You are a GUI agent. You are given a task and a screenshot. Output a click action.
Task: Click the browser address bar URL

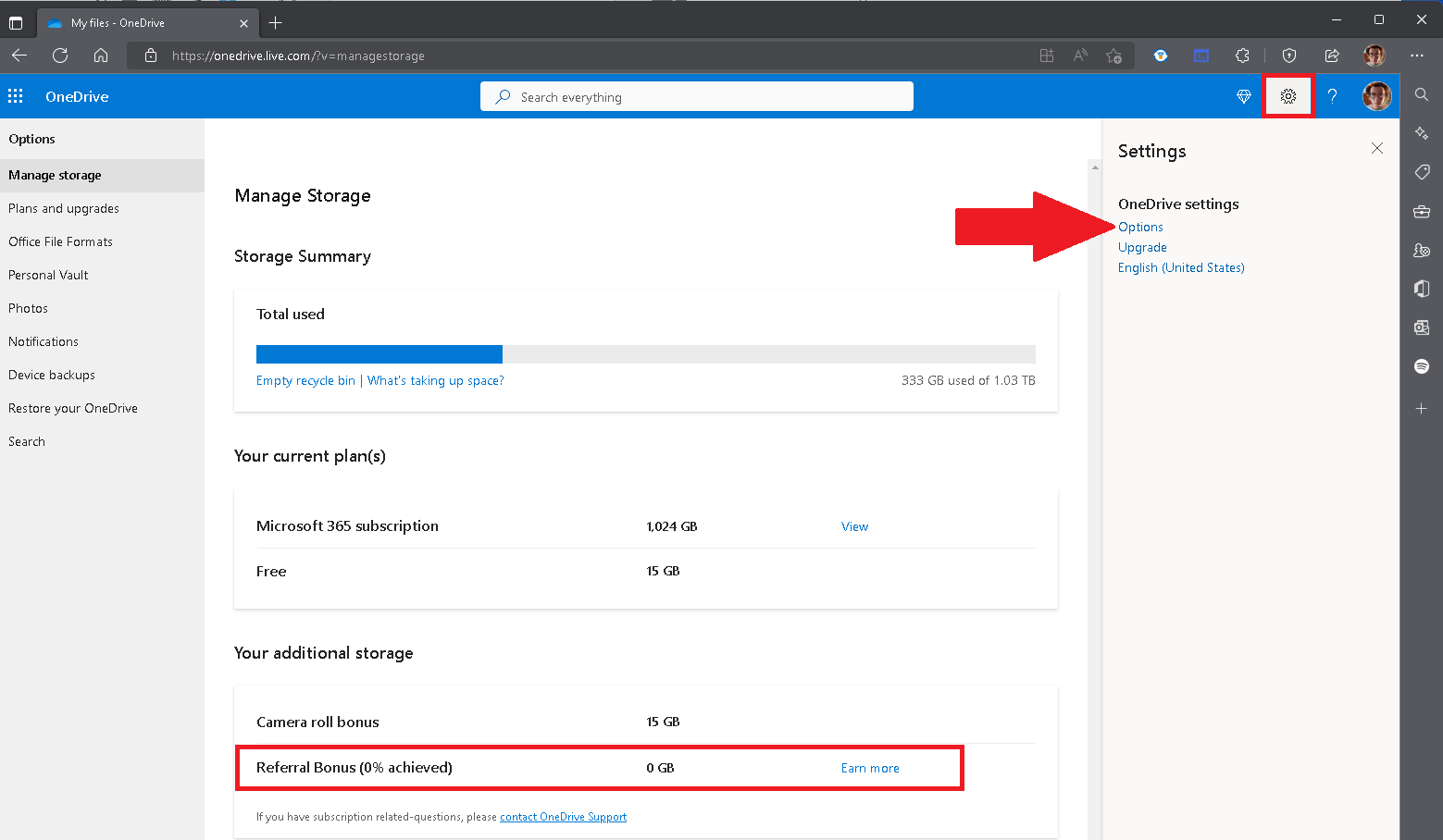tap(298, 56)
